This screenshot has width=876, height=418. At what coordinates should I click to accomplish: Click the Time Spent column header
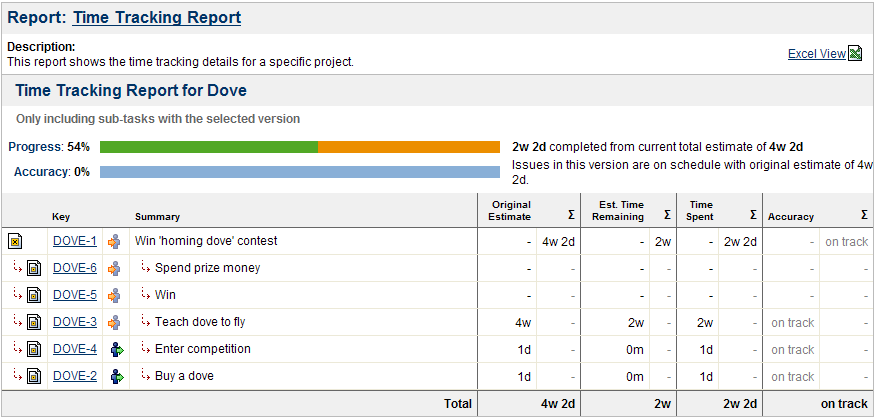click(x=699, y=210)
